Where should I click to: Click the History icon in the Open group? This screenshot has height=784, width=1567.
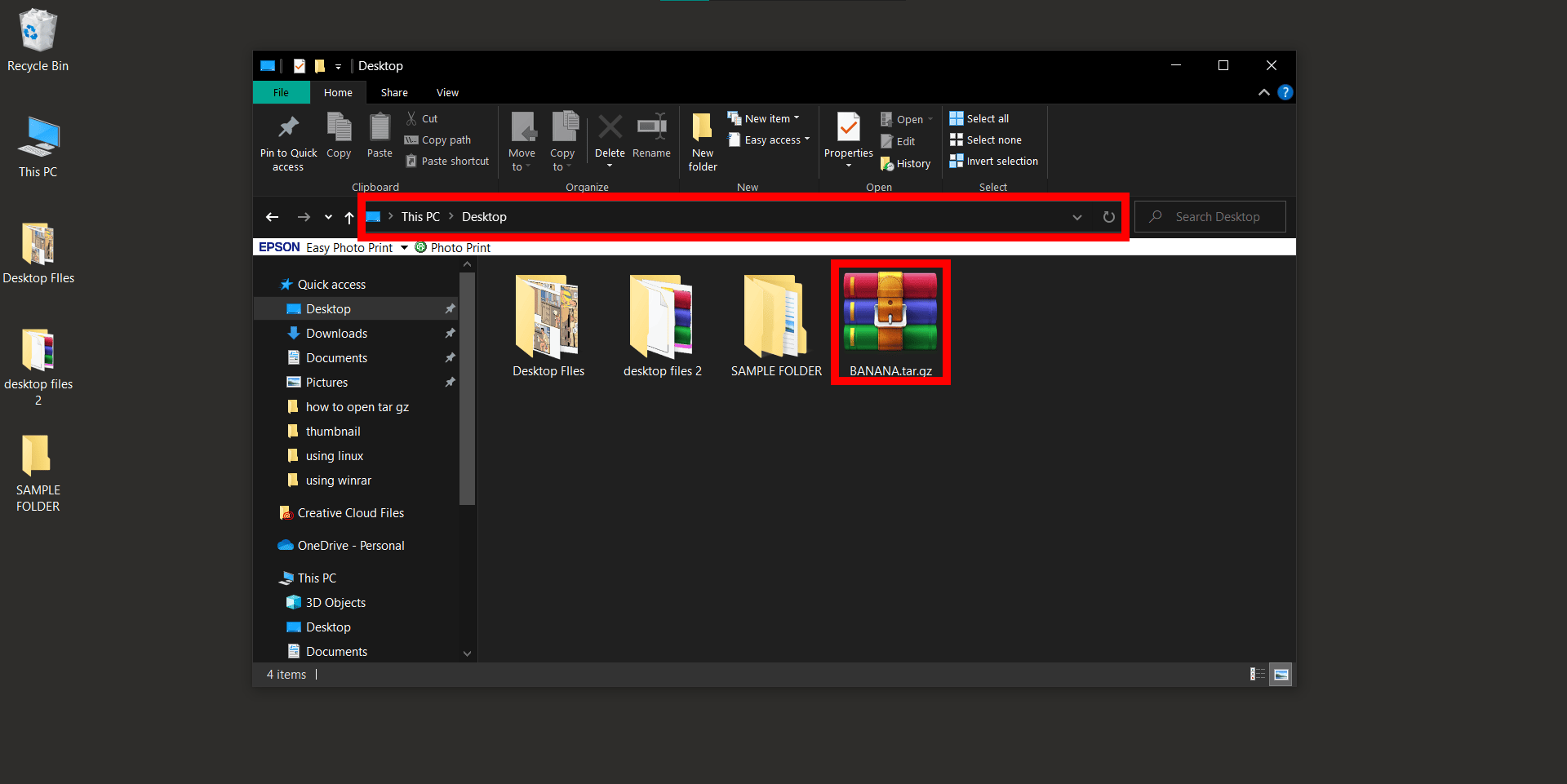pos(906,163)
